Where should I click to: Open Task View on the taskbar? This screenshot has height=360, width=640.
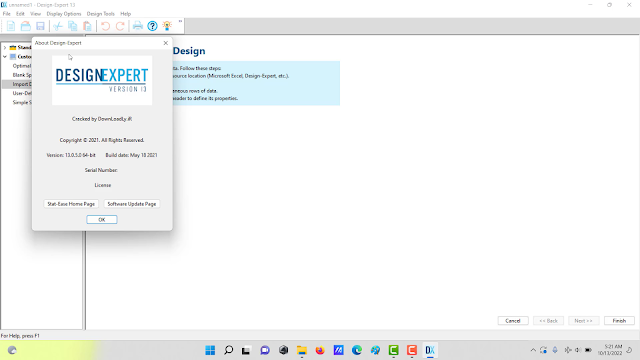pos(246,350)
